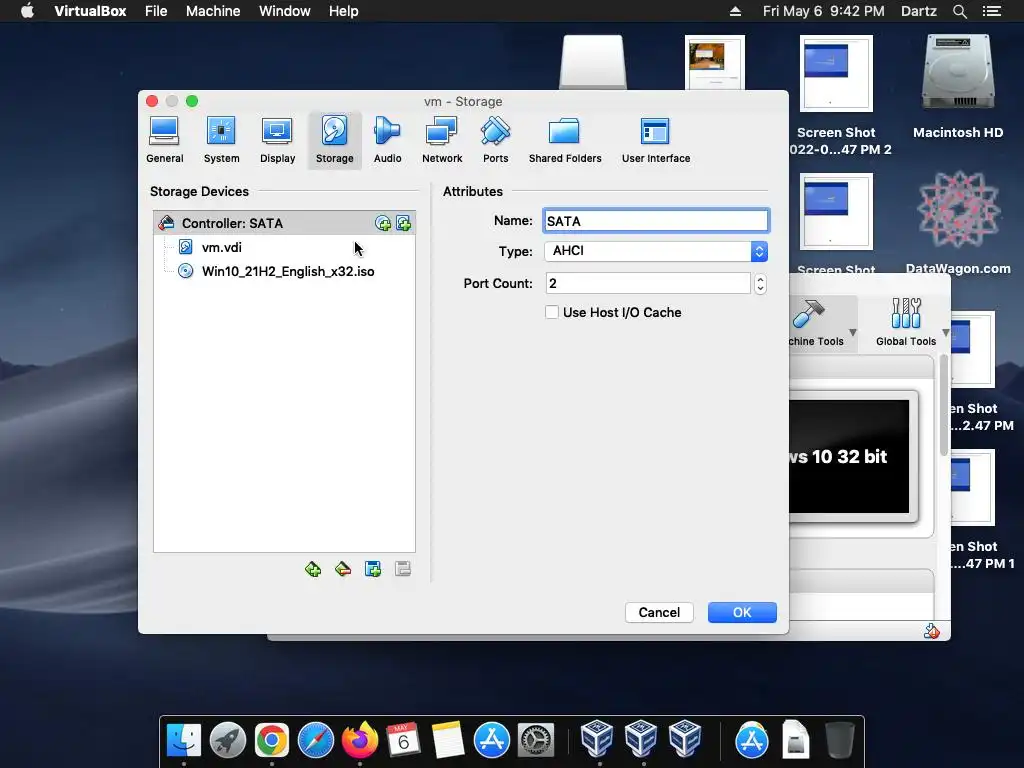Image resolution: width=1024 pixels, height=768 pixels.
Task: Open Firefox from the dock
Action: 360,741
